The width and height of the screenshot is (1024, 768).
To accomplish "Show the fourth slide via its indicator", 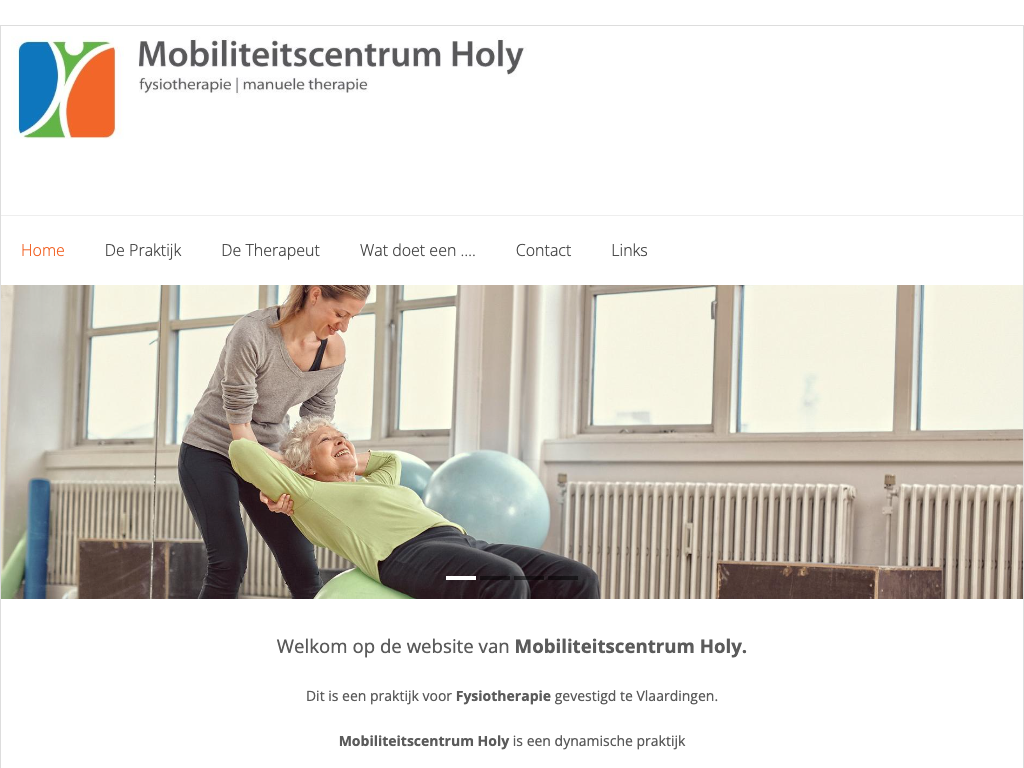I will point(563,578).
